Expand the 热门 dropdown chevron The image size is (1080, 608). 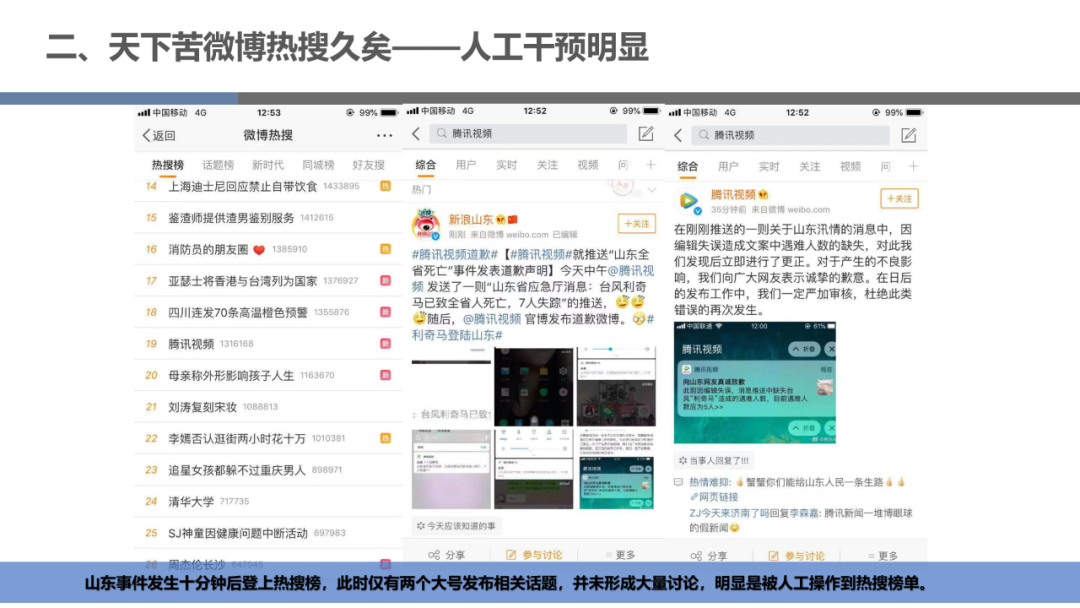click(652, 189)
